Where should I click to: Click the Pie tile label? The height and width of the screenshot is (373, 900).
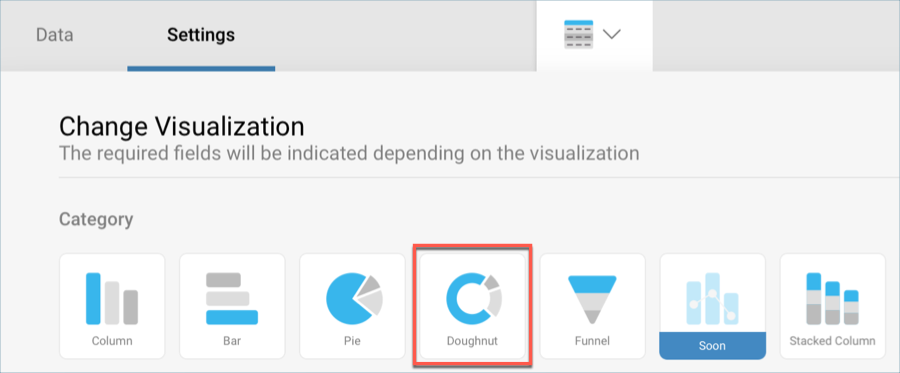pyautogui.click(x=352, y=341)
